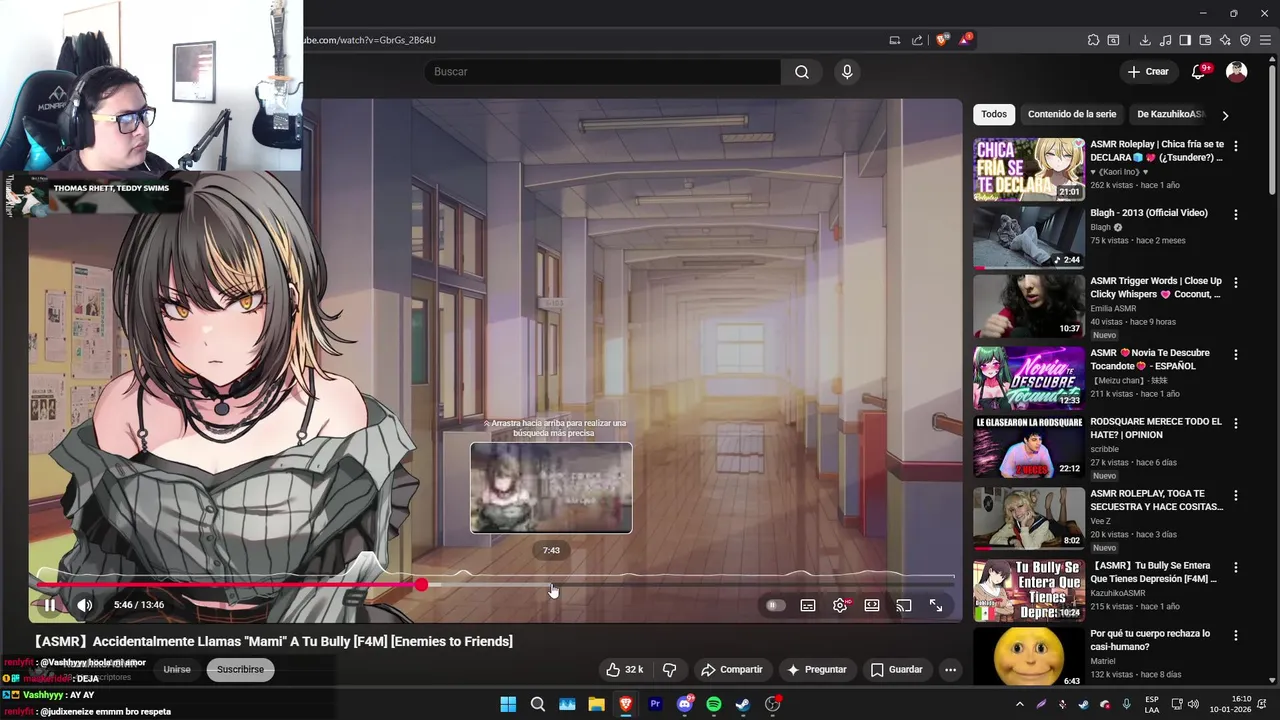Open Novia Te Descubre video title
The image size is (1280, 720).
(1150, 359)
